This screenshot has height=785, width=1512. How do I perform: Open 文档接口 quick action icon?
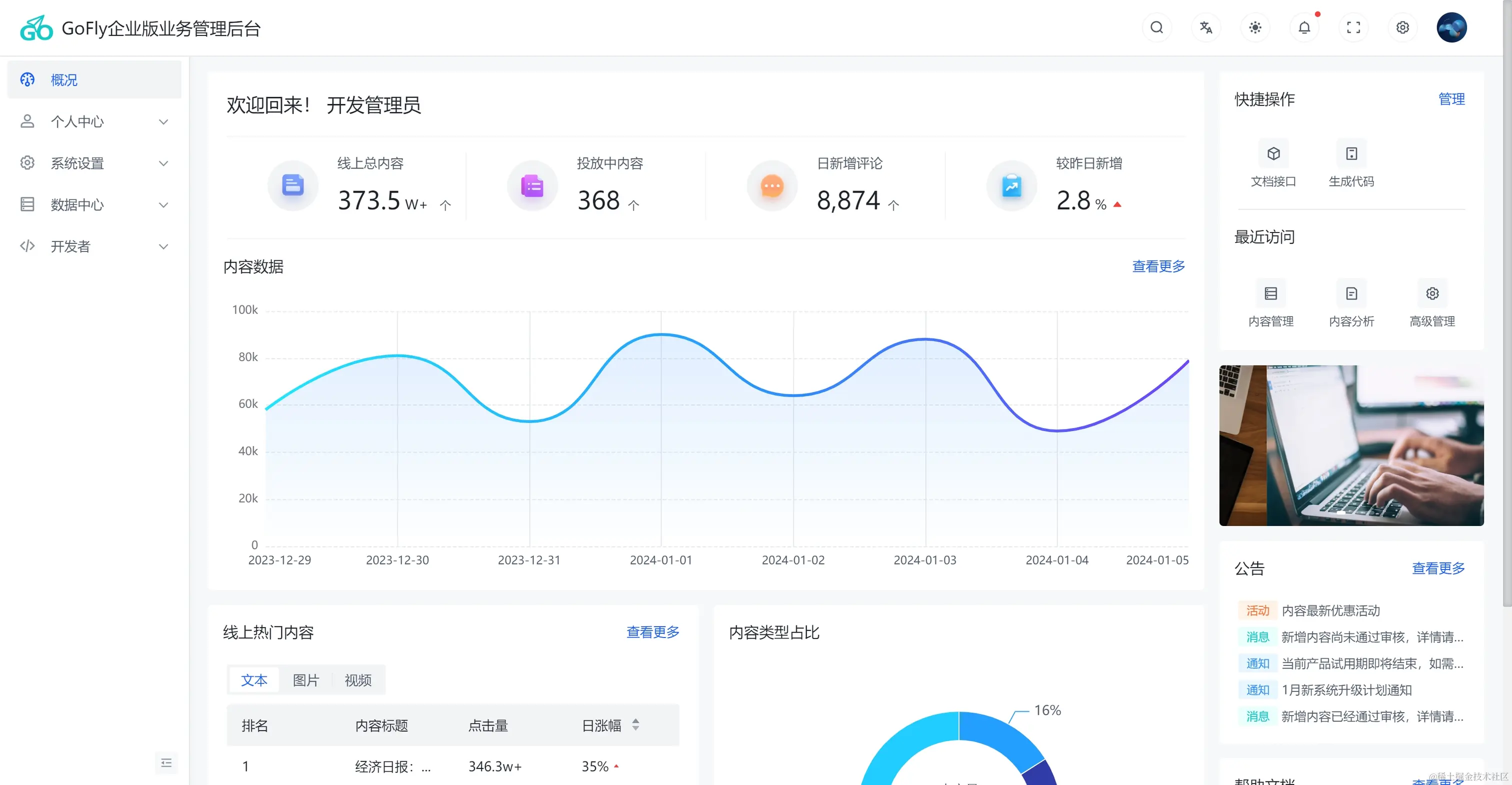1273,154
